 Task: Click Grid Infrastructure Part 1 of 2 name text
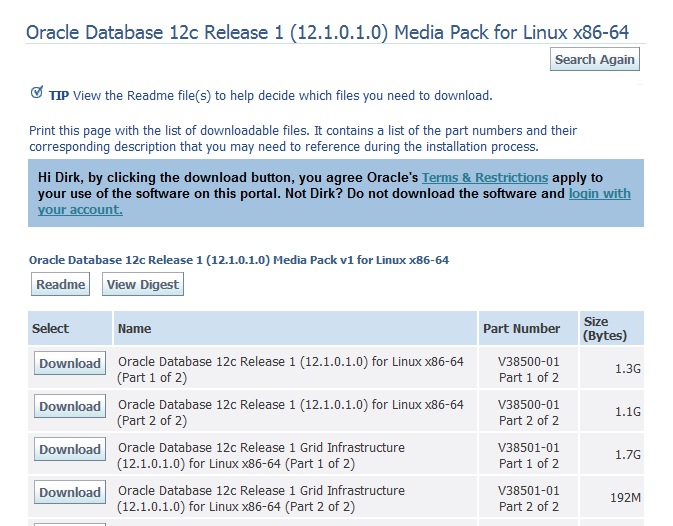pos(261,455)
